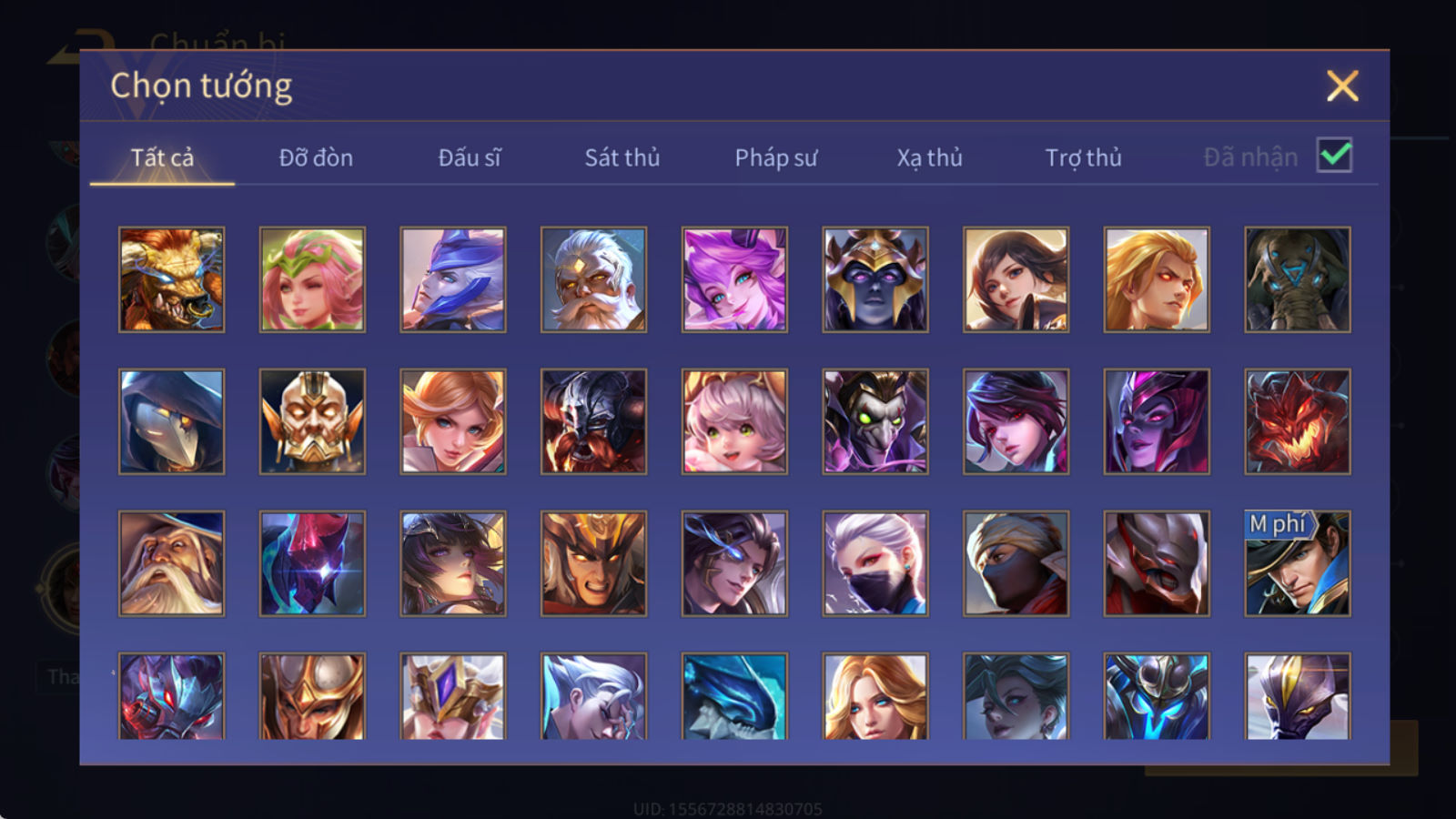
Task: Choose the old wizard with pointed hat
Action: coord(171,563)
